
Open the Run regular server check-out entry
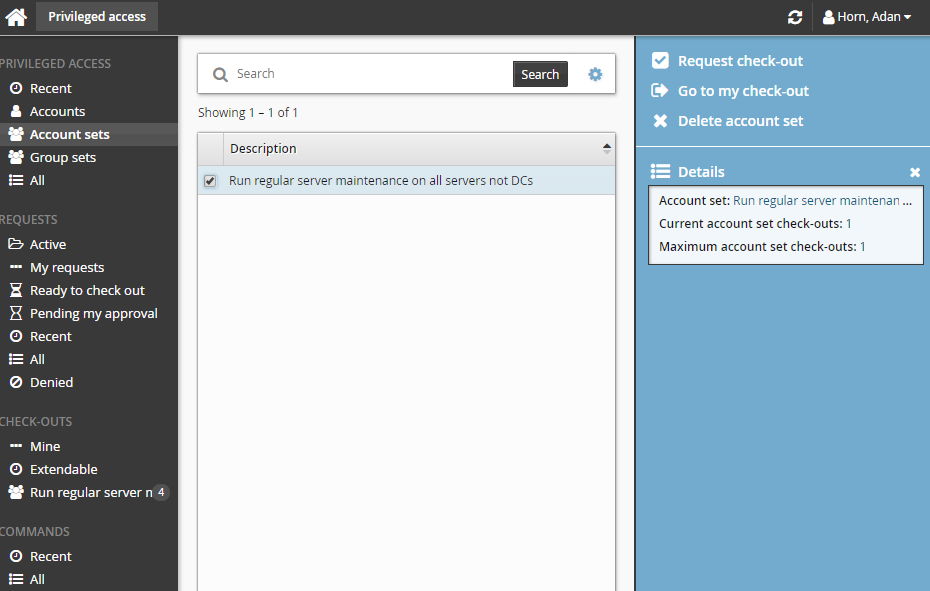pos(90,492)
